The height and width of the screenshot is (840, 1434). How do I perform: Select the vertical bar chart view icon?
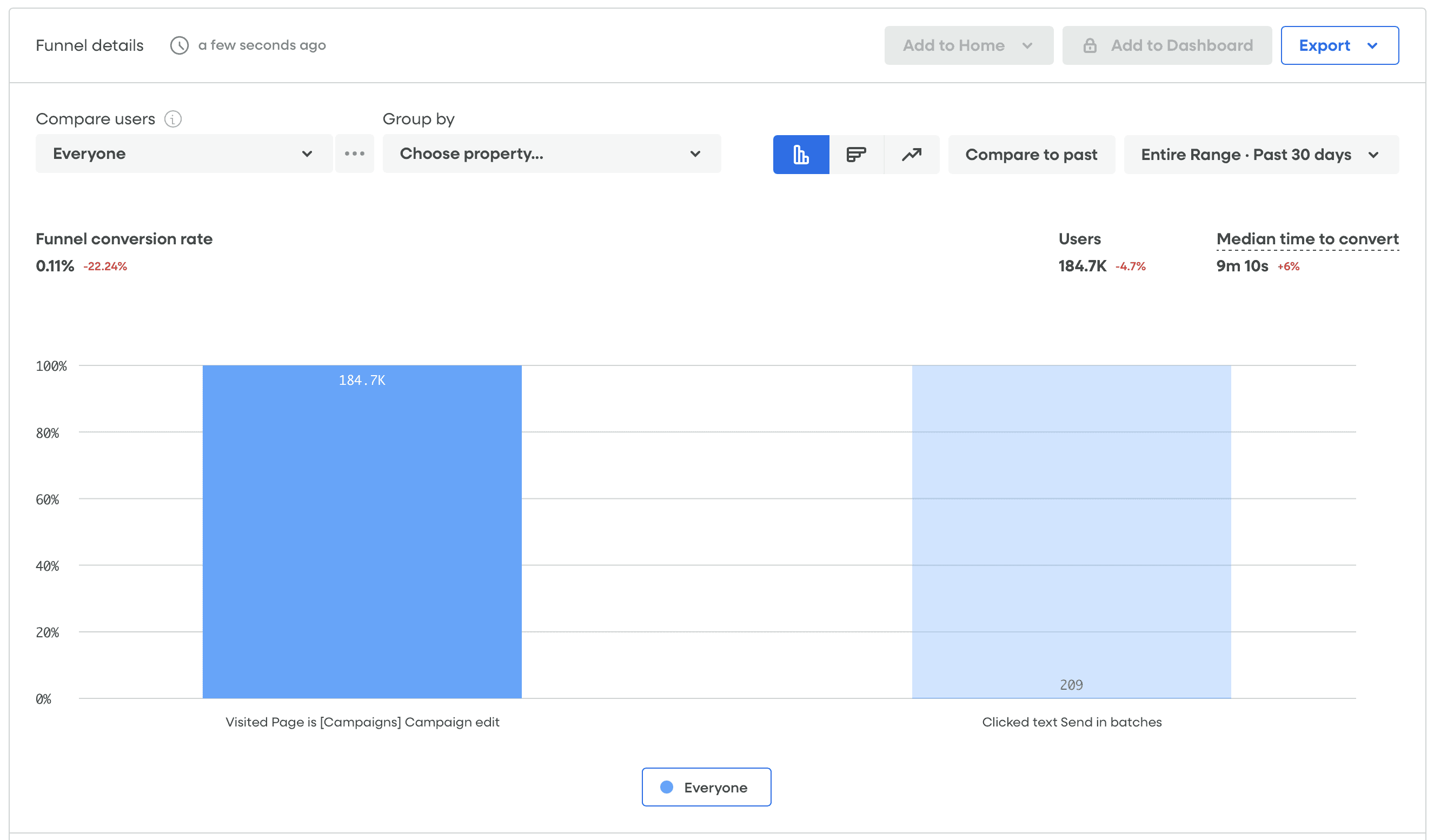pos(801,154)
